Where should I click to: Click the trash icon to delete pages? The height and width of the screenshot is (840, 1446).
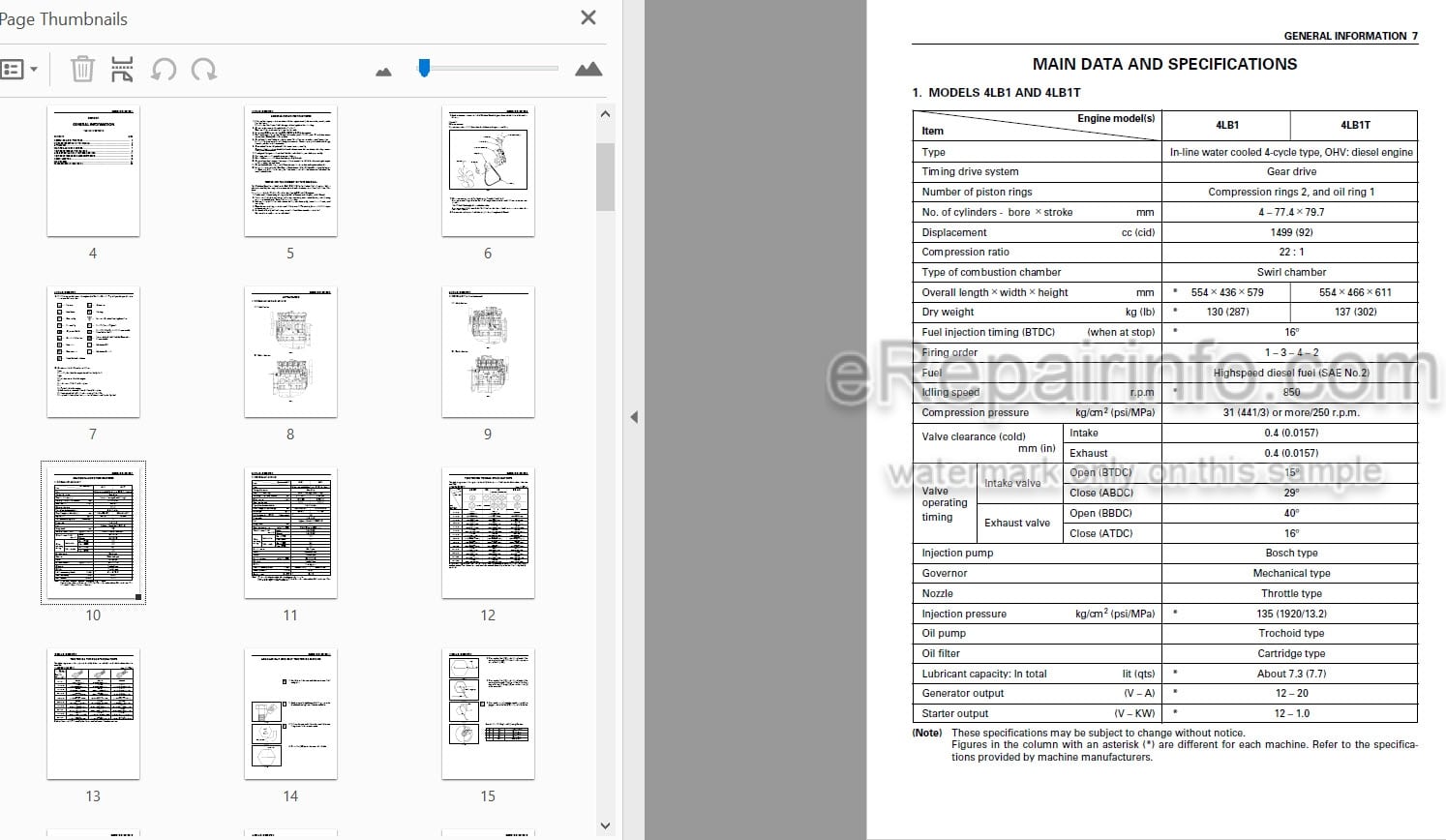82,69
